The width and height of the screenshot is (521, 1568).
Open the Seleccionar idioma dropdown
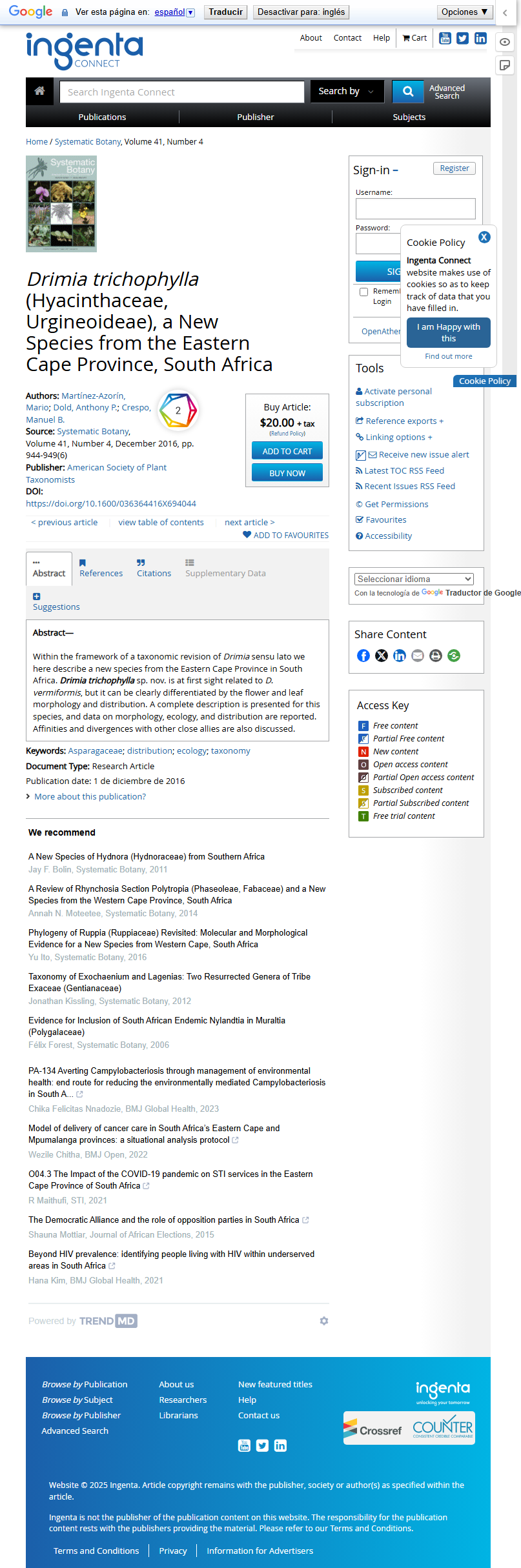(414, 579)
